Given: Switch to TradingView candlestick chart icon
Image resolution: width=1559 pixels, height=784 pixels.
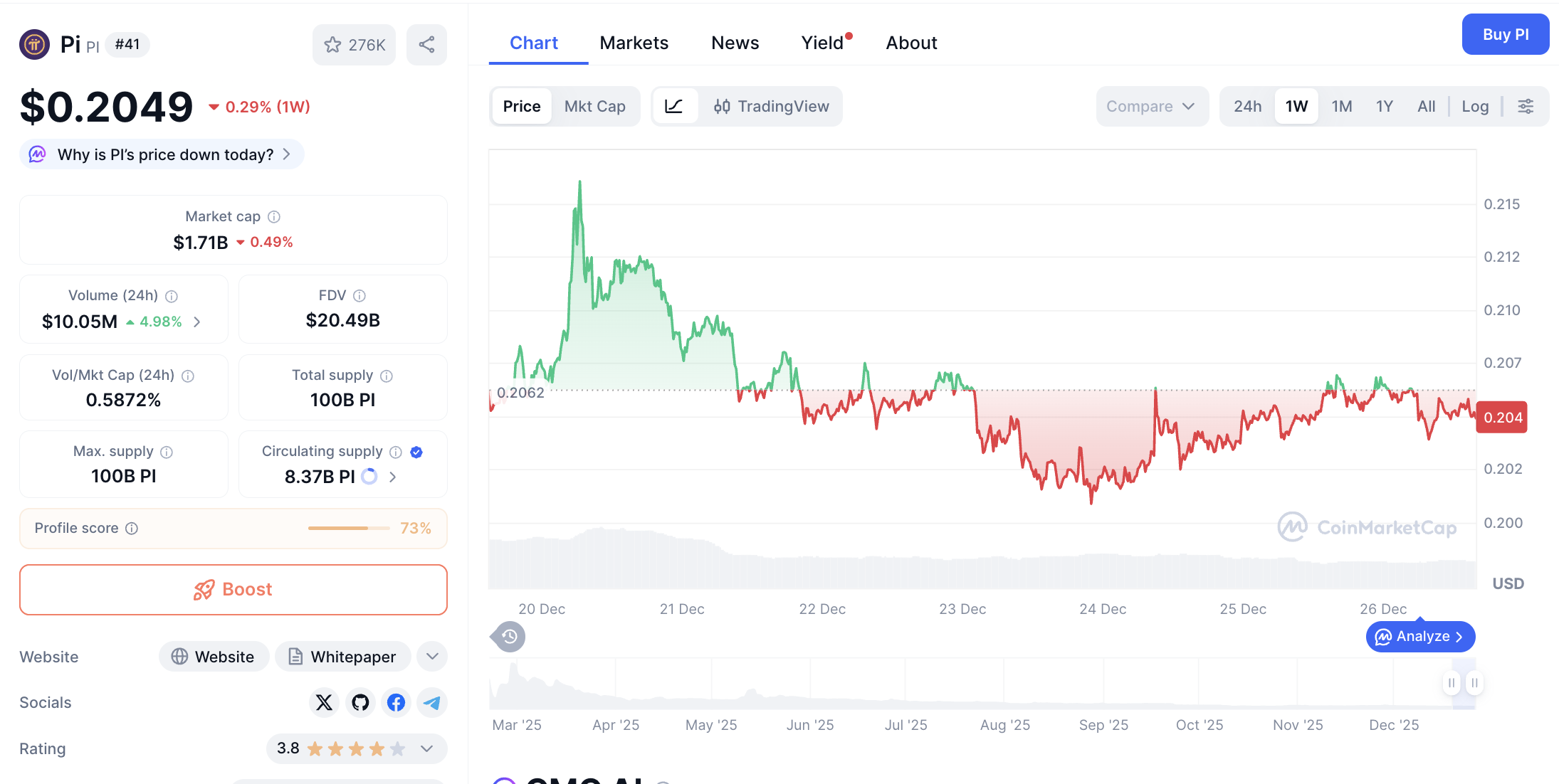Looking at the screenshot, I should click(x=722, y=106).
